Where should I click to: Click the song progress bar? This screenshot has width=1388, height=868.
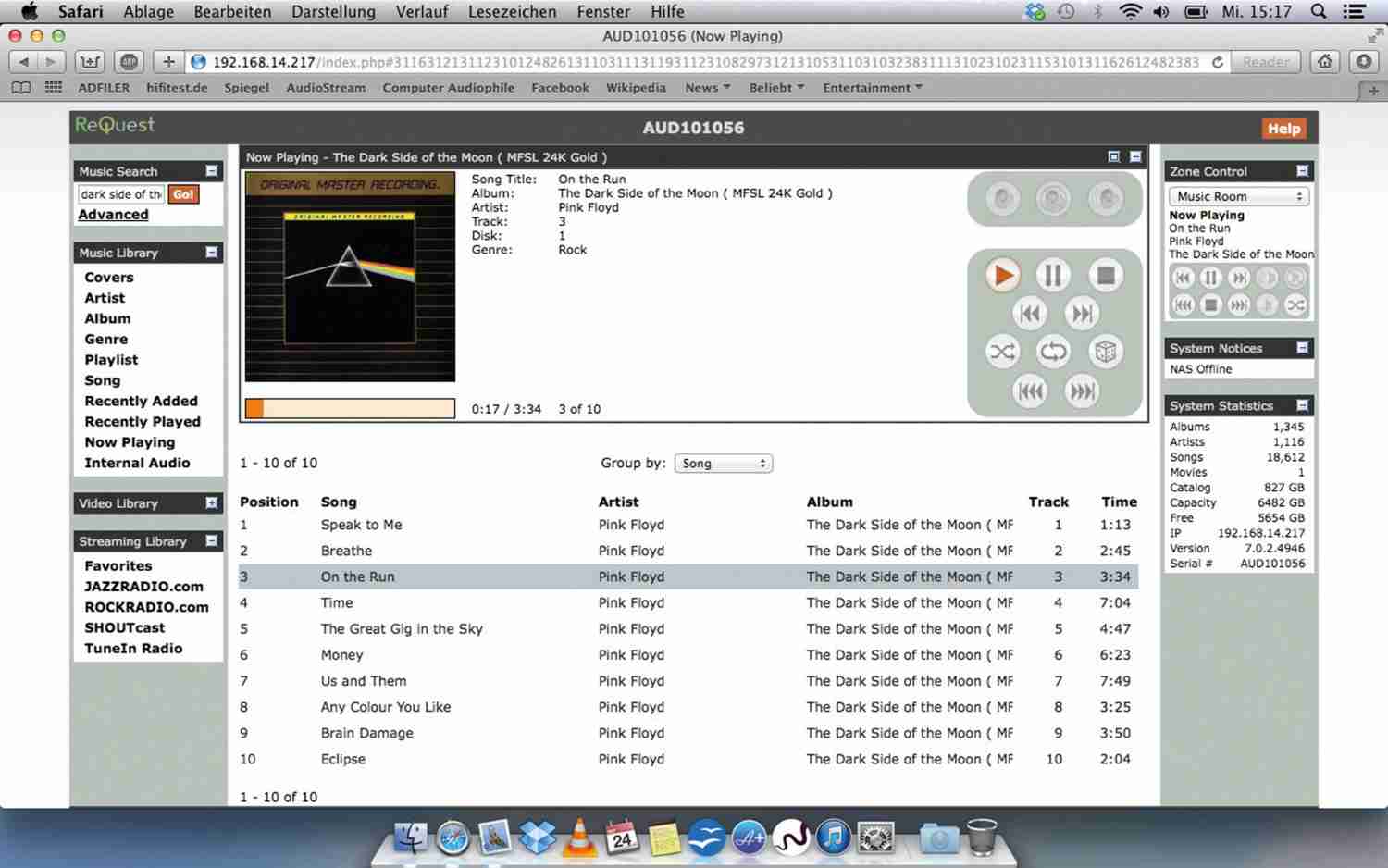coord(350,409)
